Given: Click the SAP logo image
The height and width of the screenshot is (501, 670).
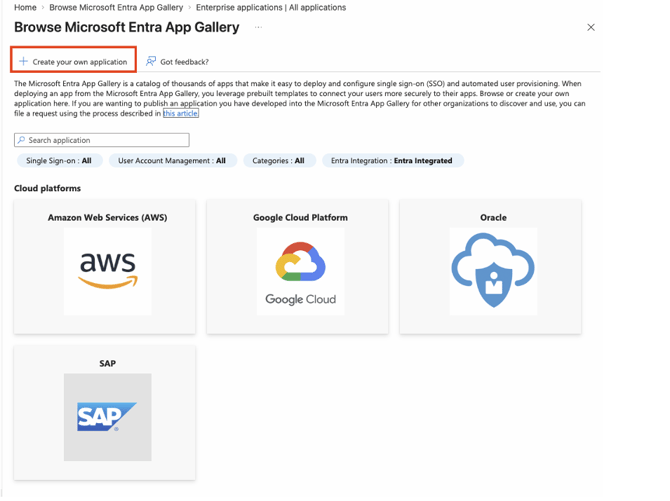Looking at the screenshot, I should [107, 417].
